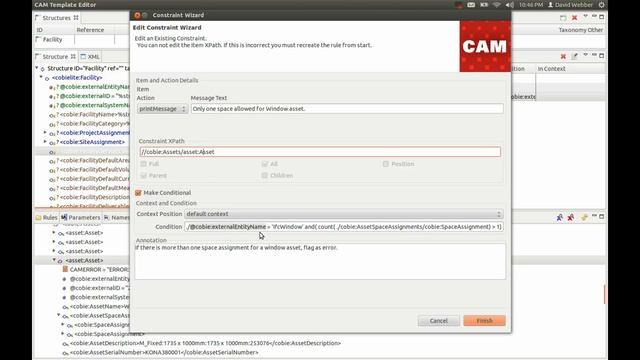Click Cancel in the Constraint Wizard
Image resolution: width=640 pixels, height=360 pixels.
point(438,320)
